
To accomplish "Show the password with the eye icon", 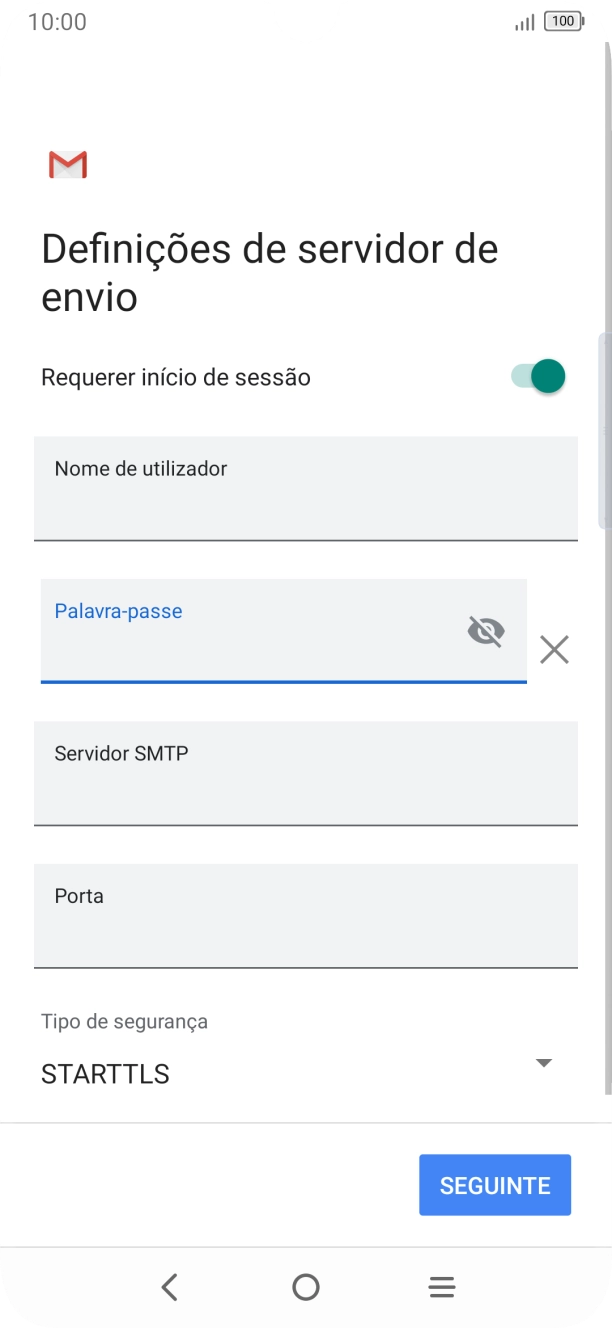I will [486, 631].
